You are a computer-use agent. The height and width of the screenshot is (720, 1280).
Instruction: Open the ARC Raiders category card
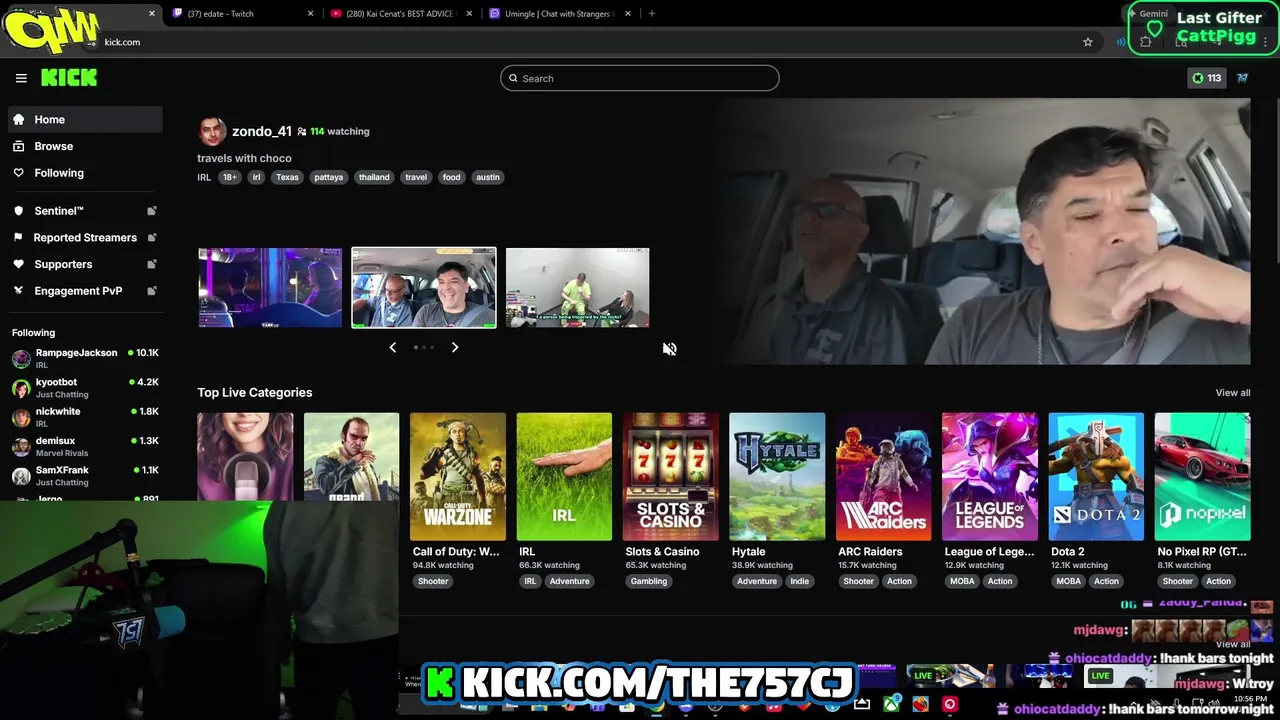(884, 476)
